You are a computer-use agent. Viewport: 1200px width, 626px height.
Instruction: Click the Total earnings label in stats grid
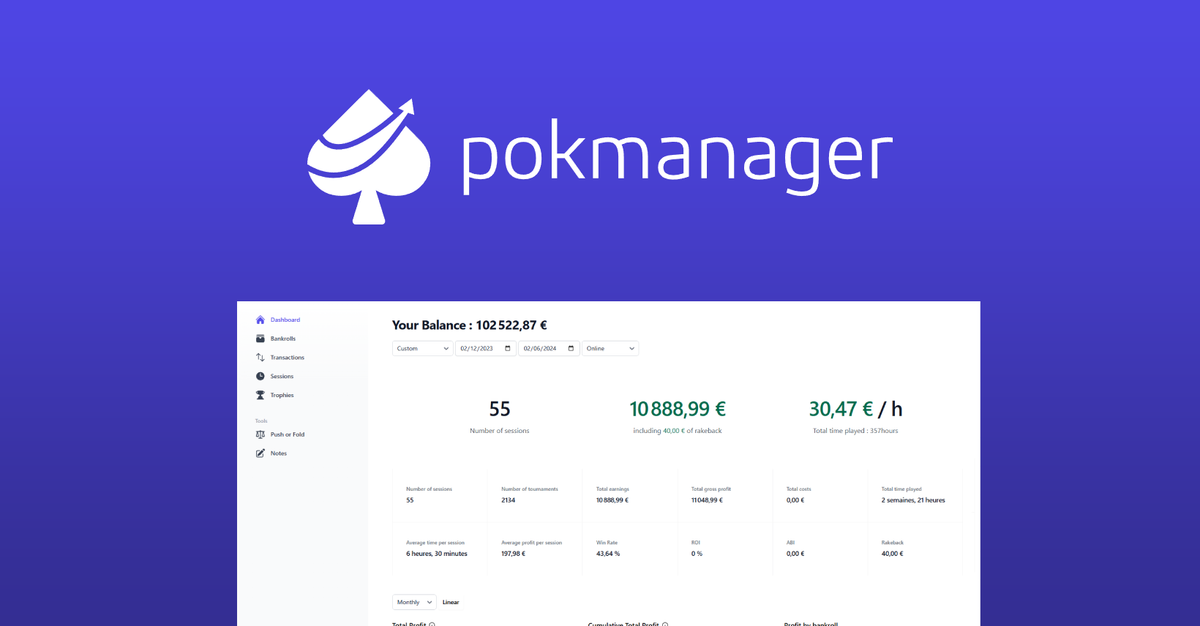(613, 489)
